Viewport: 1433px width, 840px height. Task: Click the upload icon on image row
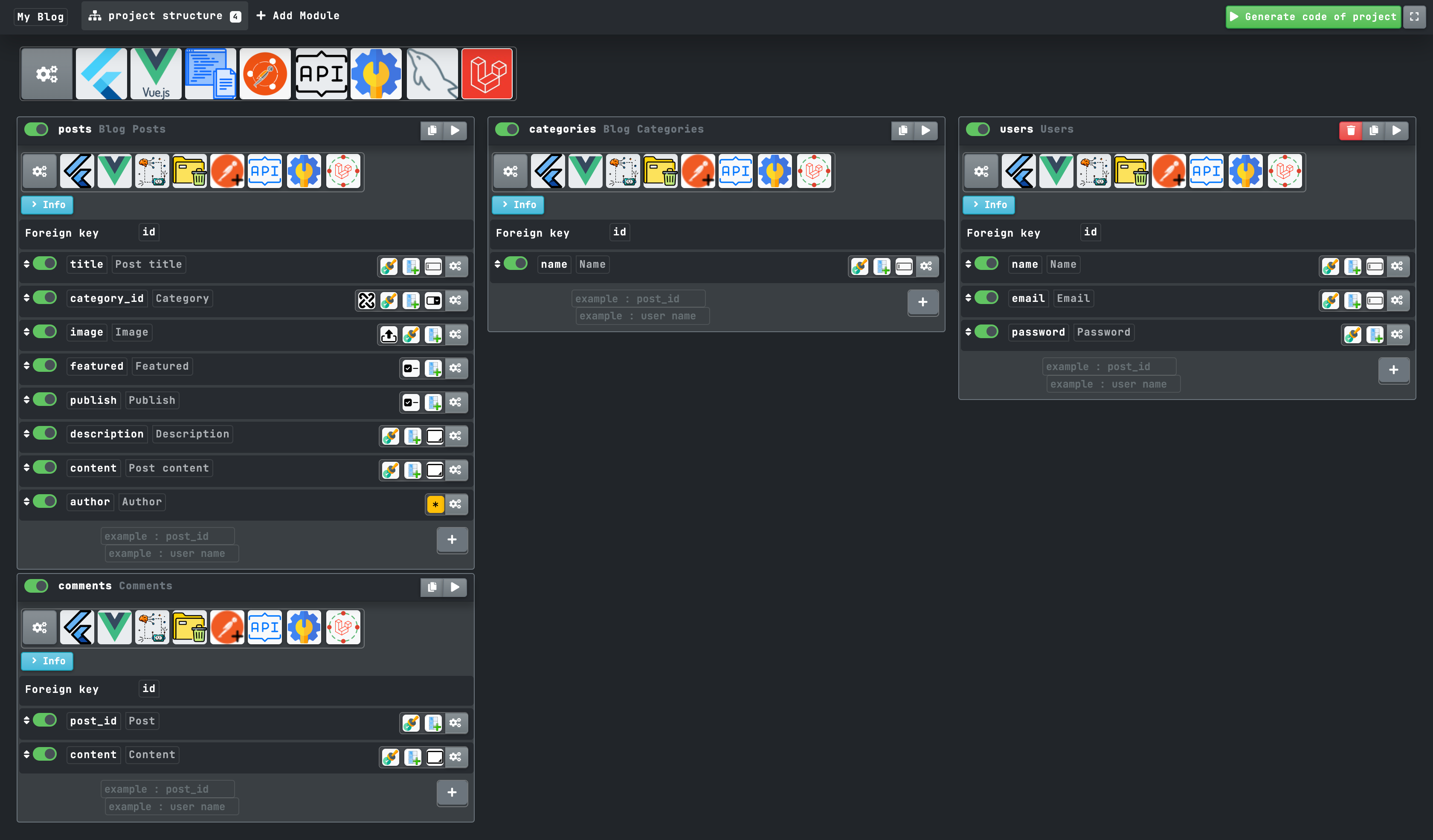click(x=389, y=334)
